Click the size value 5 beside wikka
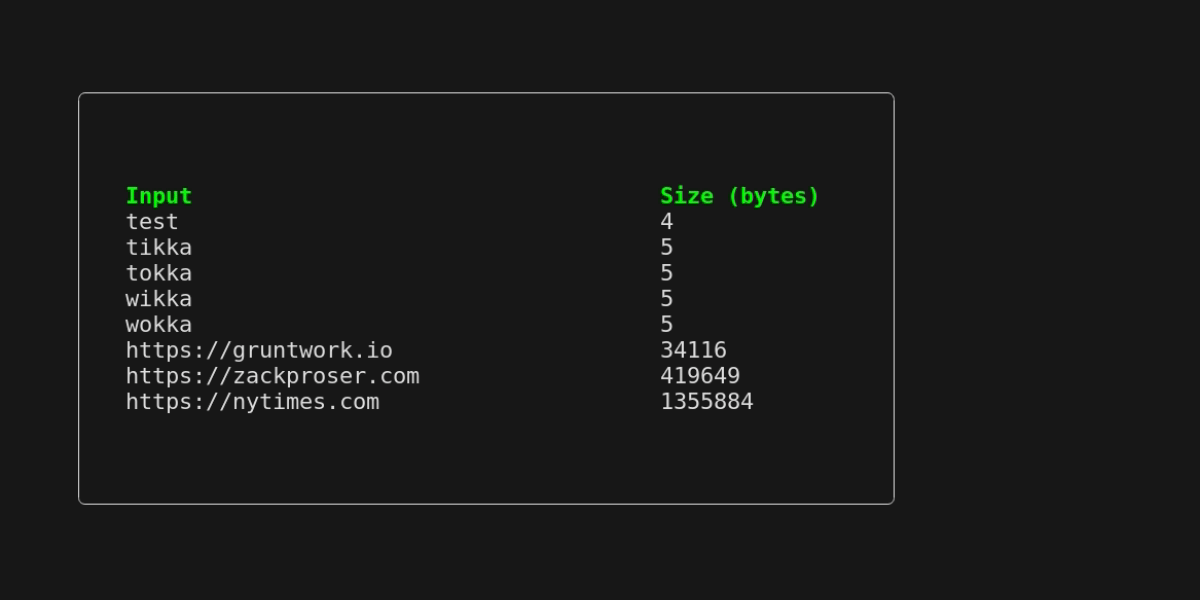This screenshot has height=600, width=1200. [x=667, y=299]
